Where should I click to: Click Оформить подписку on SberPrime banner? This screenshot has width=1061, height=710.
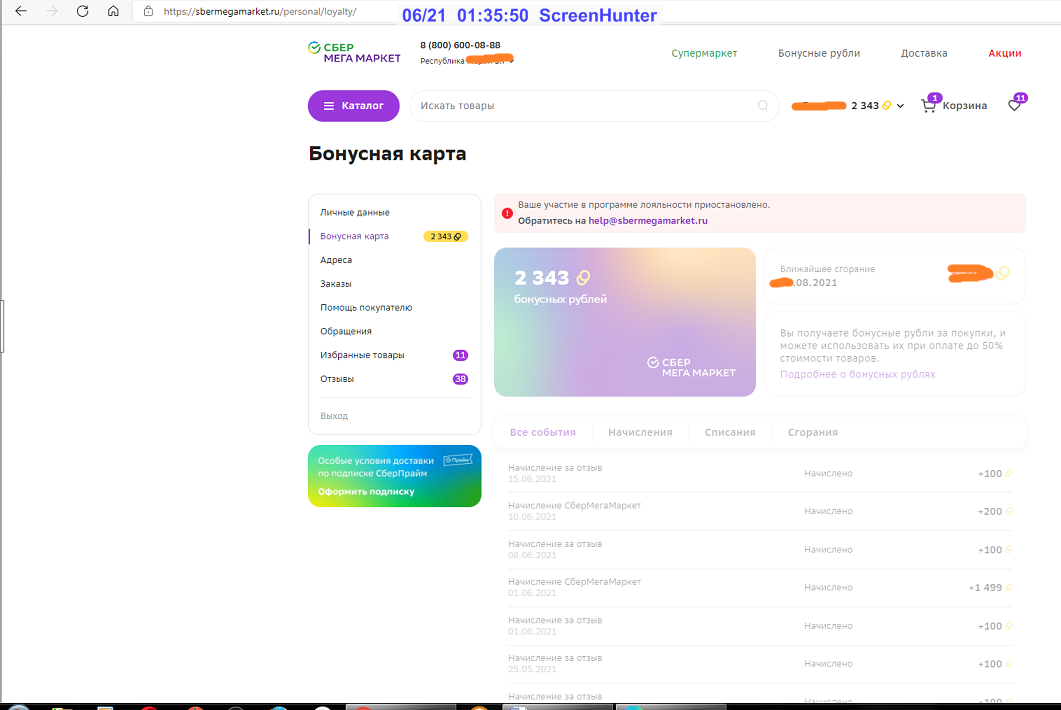pyautogui.click(x=366, y=491)
